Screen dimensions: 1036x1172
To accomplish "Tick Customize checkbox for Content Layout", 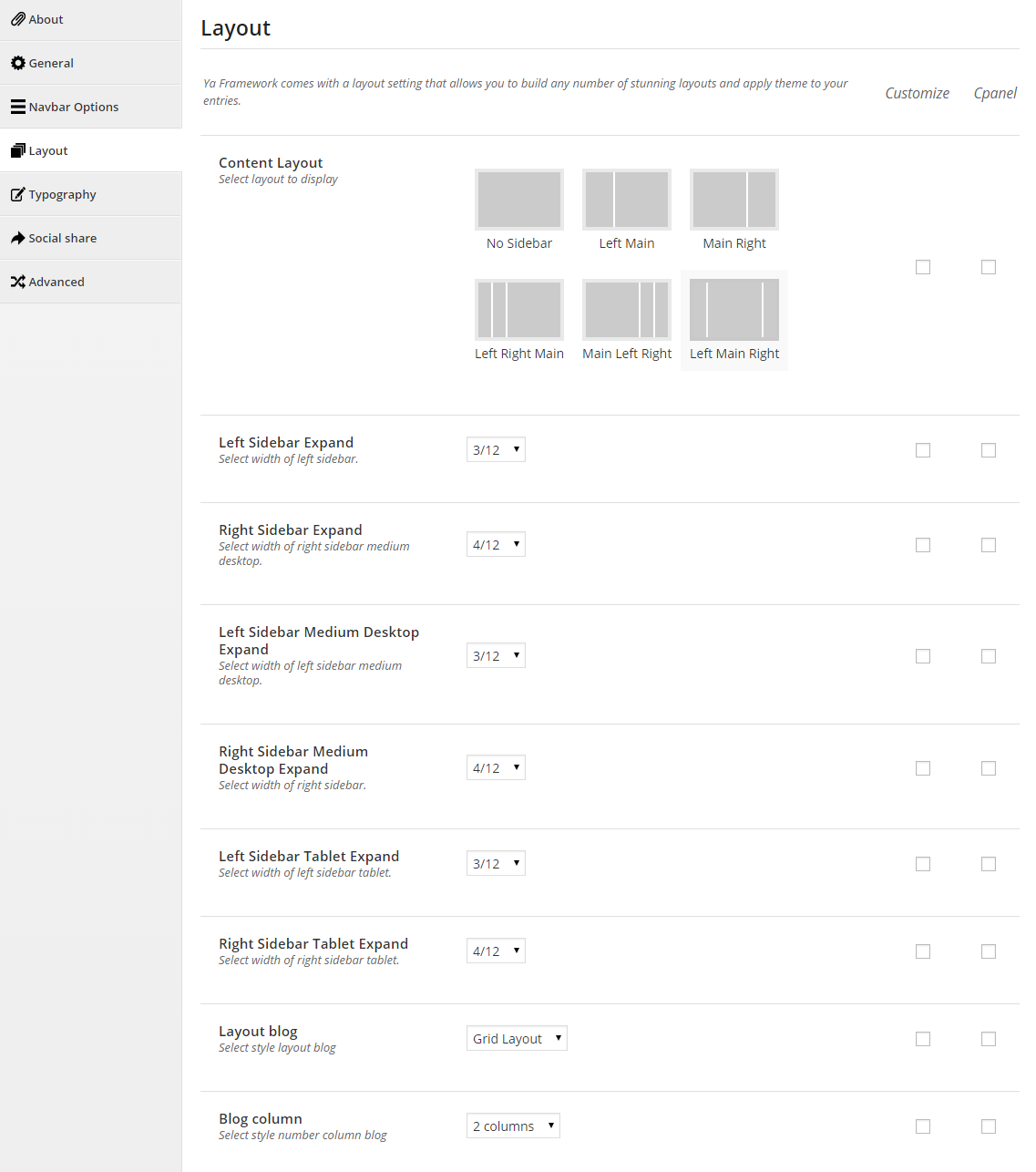I will (x=923, y=267).
